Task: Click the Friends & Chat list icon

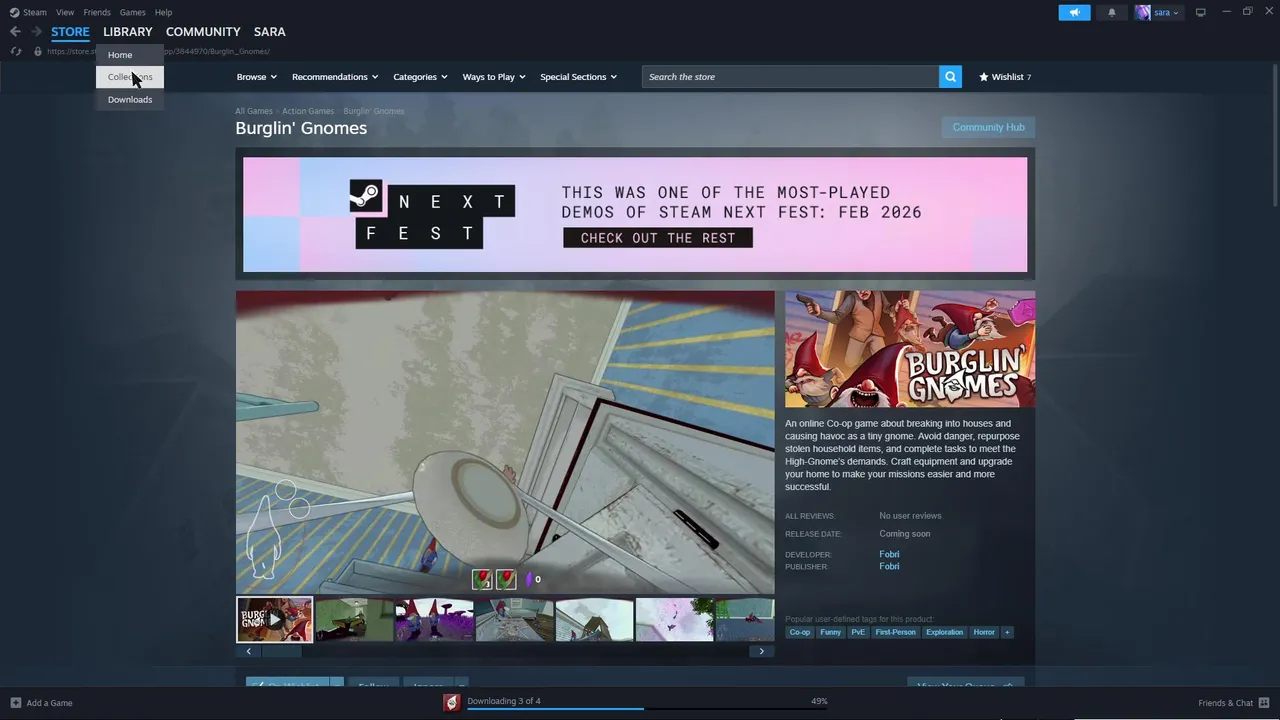Action: 1264,703
